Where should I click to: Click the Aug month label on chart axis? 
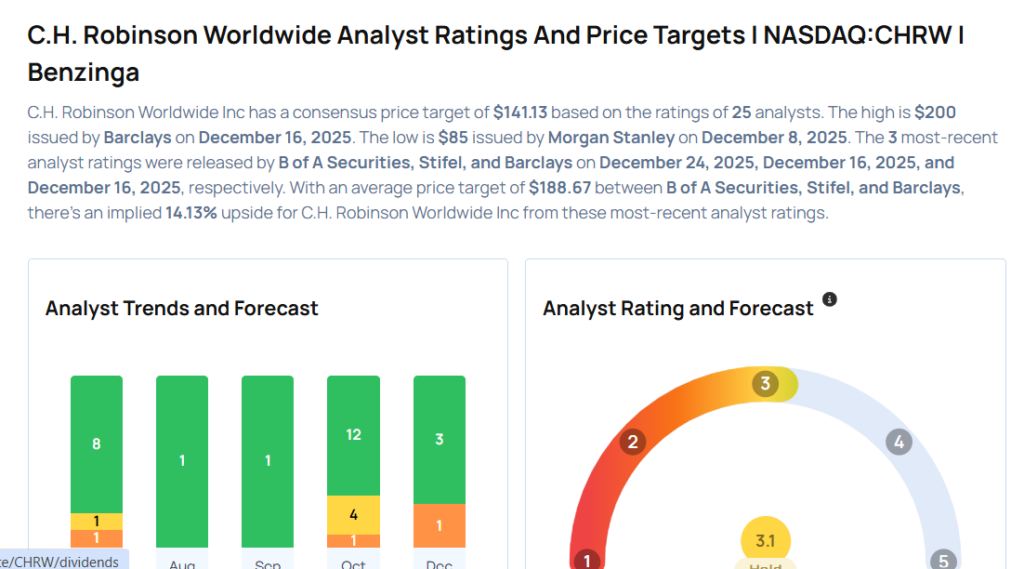pos(182,564)
